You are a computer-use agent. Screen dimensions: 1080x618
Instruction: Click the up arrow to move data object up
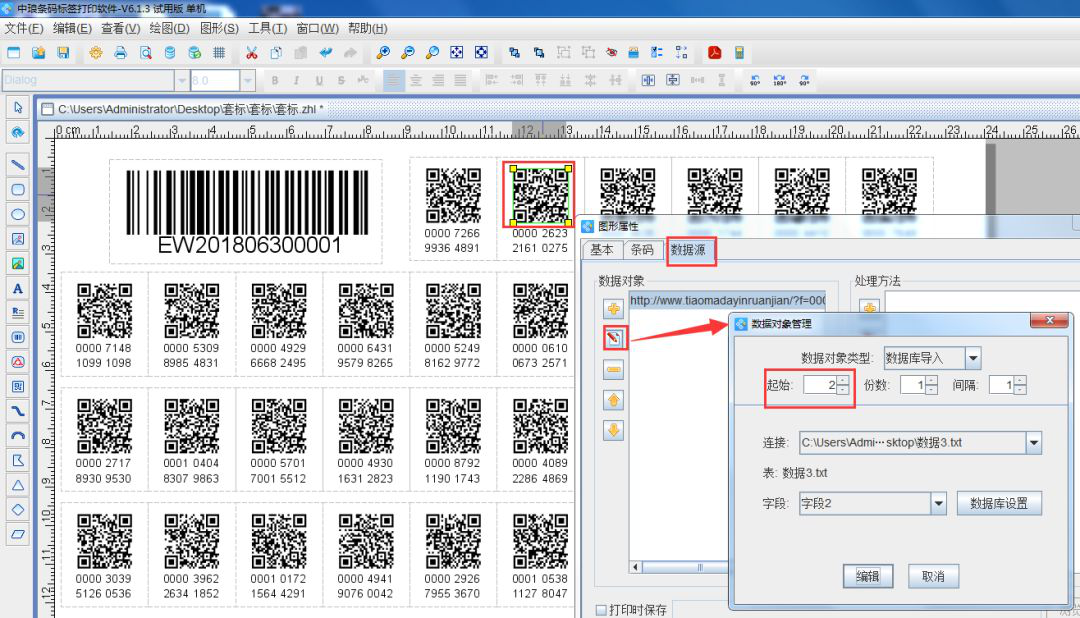coord(614,400)
